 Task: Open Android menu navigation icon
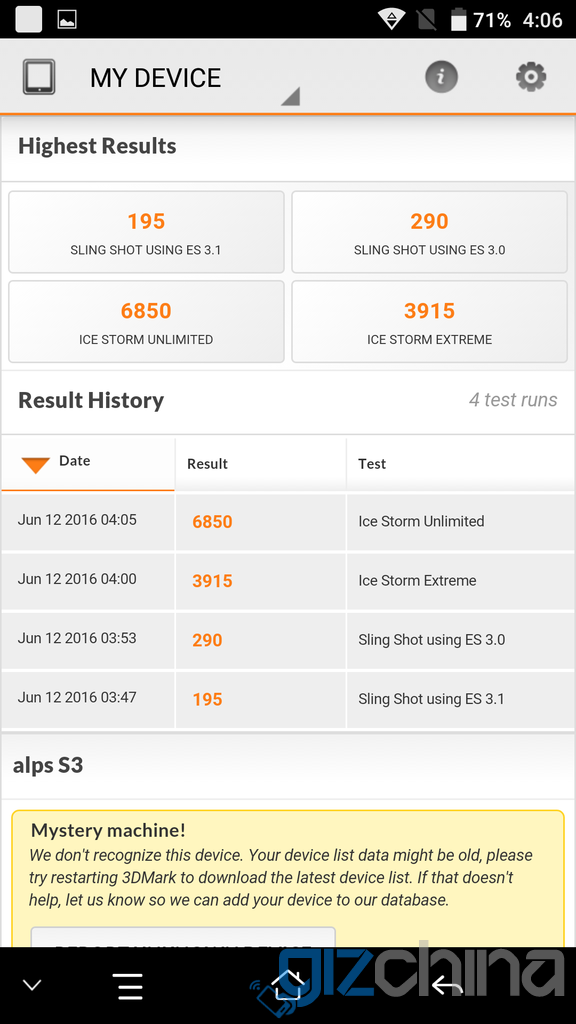pos(127,986)
